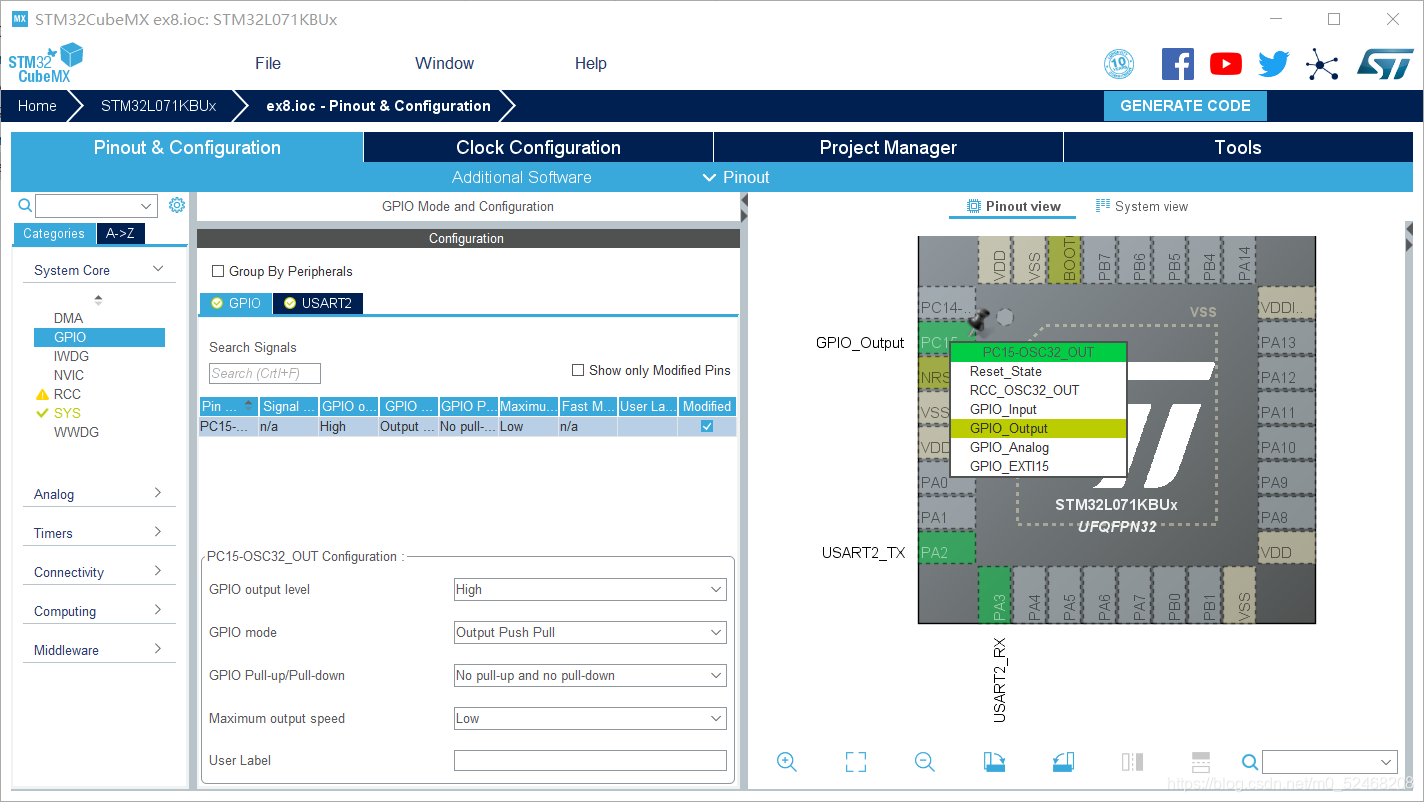Select NVIC in System Core list

tap(69, 375)
